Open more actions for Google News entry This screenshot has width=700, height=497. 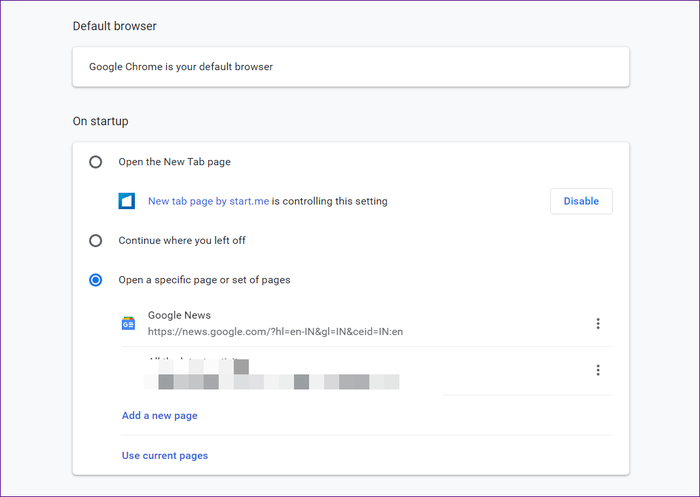click(598, 323)
